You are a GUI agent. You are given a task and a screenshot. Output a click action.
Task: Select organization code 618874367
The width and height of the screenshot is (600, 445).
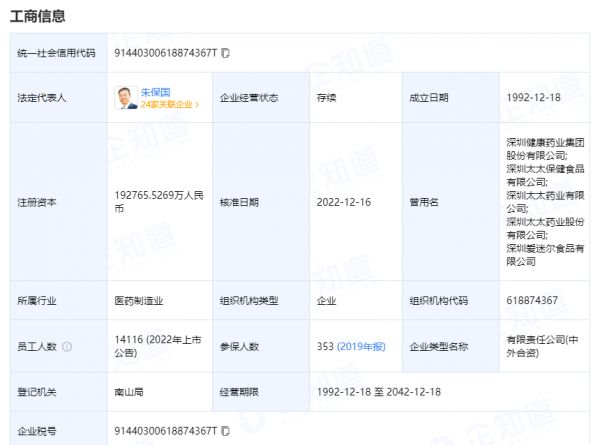pyautogui.click(x=532, y=300)
